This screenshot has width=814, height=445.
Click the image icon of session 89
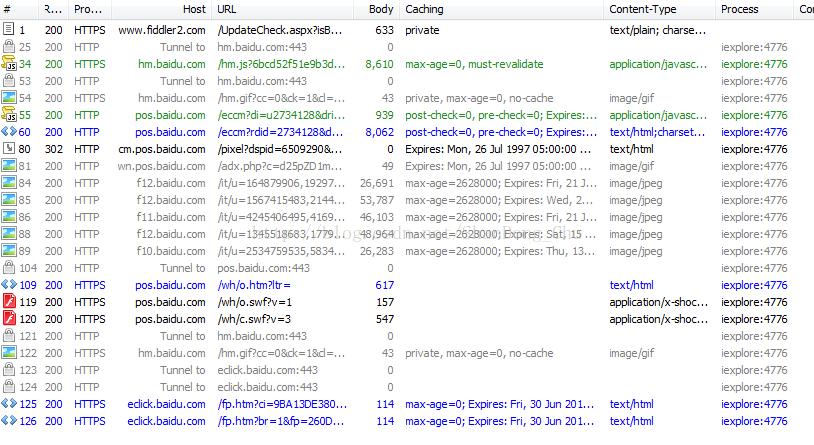click(x=9, y=250)
